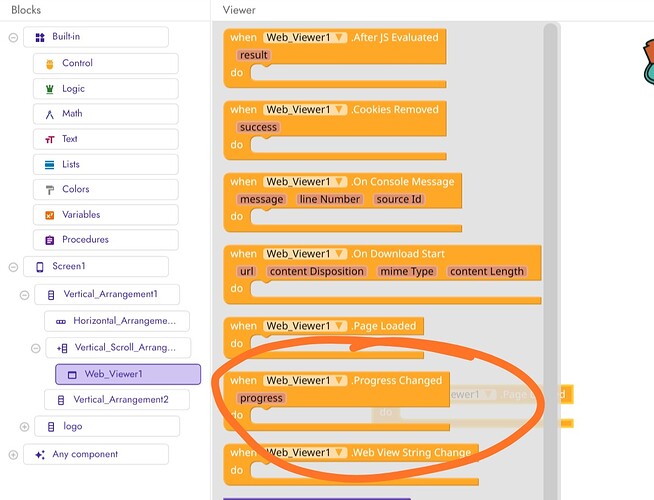Image resolution: width=654 pixels, height=500 pixels.
Task: Click the After JS Evaluated event block
Action: 335,58
